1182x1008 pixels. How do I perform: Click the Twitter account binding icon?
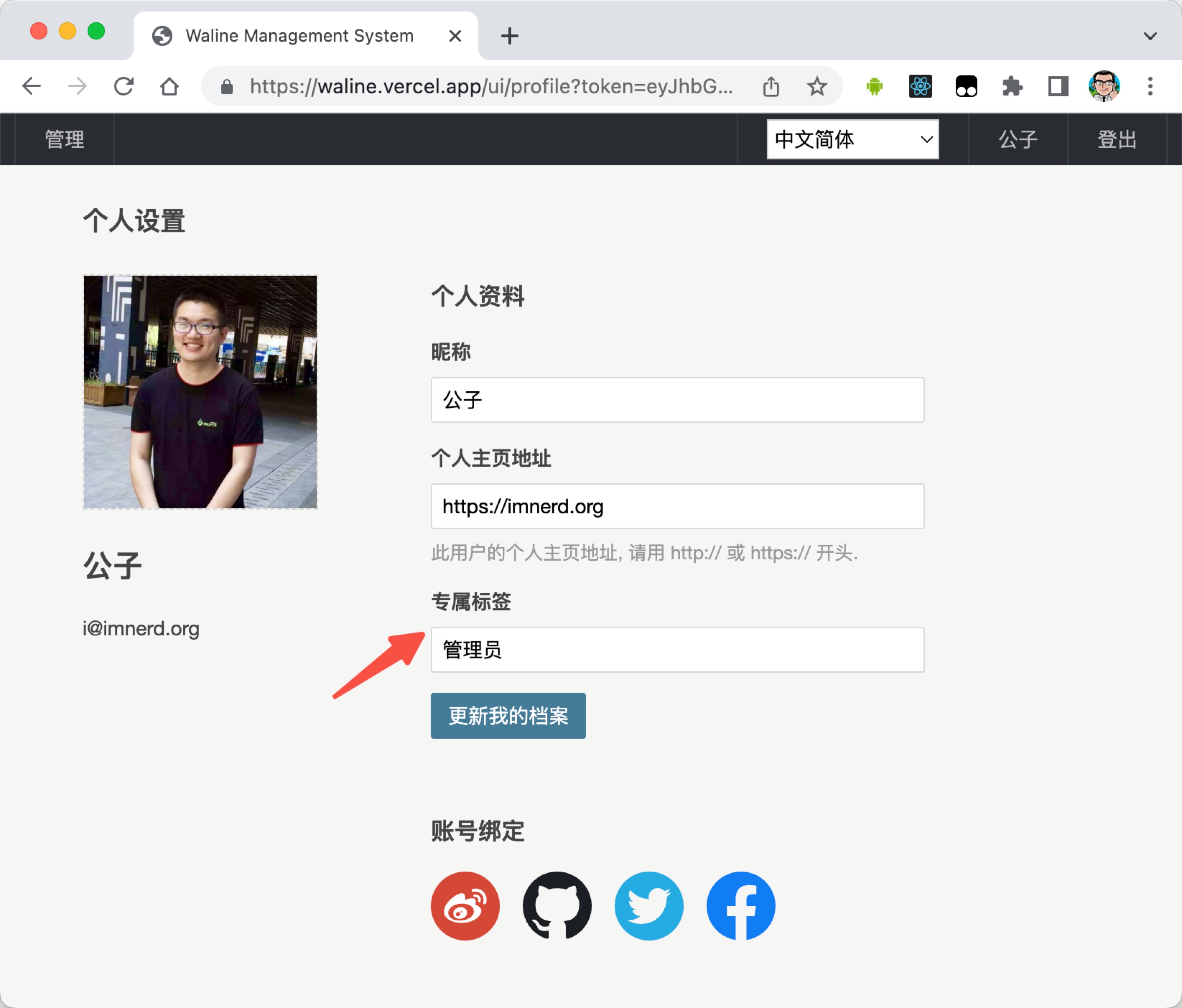[648, 906]
